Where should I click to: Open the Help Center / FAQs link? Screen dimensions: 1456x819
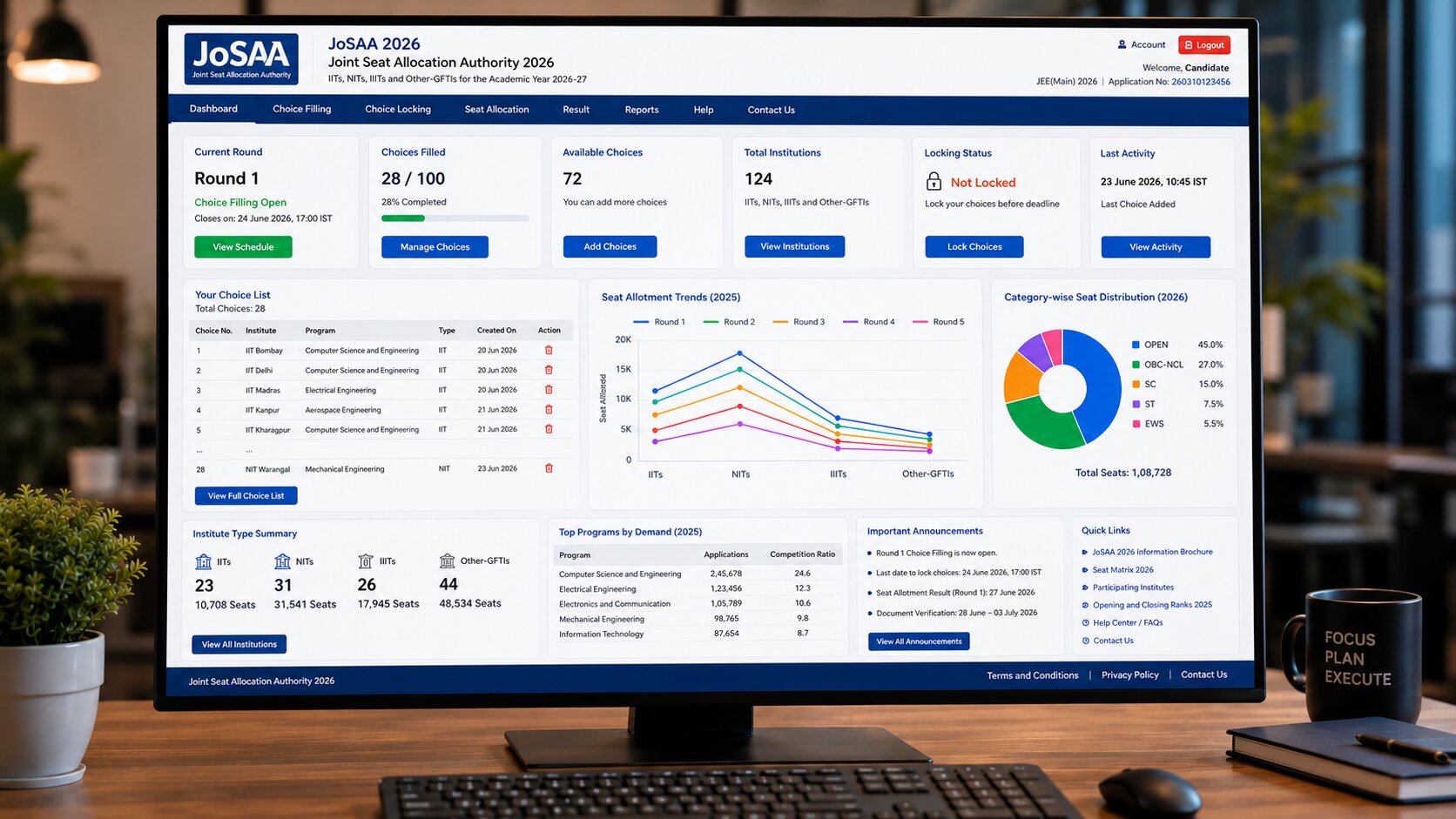point(1128,623)
